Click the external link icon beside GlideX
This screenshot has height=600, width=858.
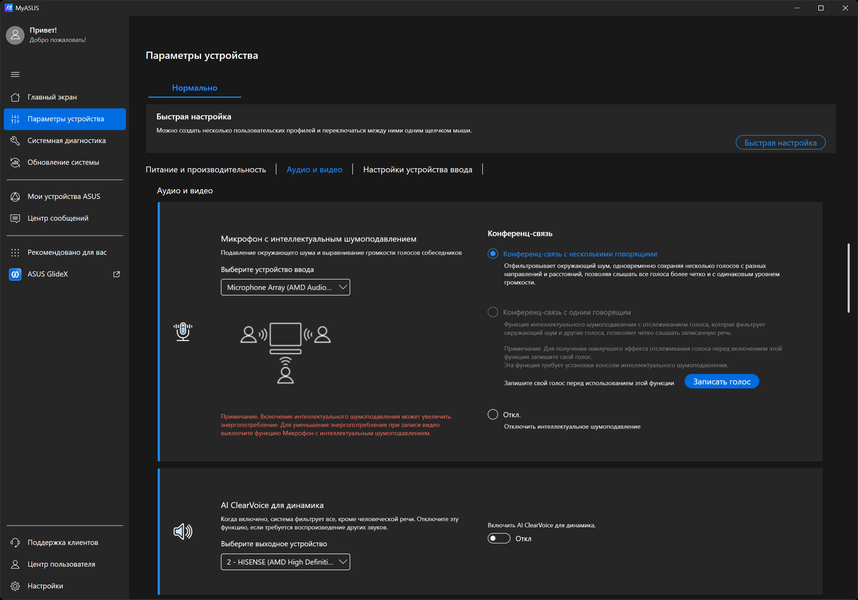[x=117, y=274]
